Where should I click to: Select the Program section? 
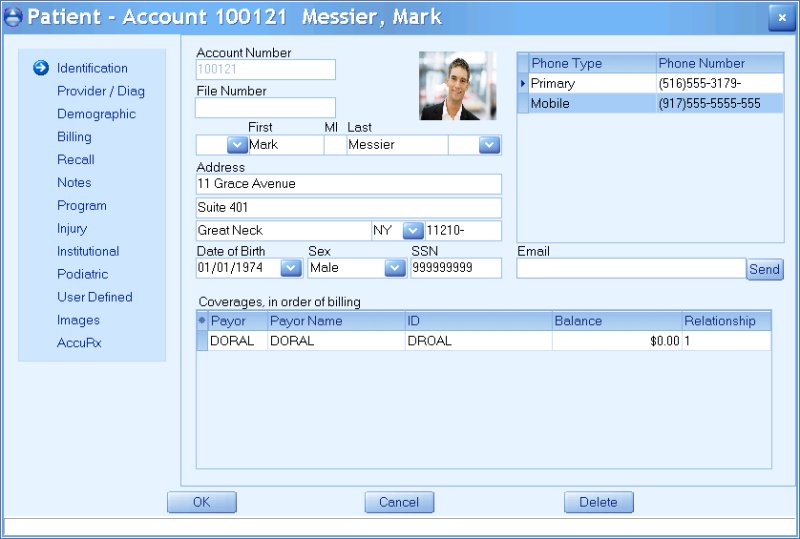(x=82, y=206)
